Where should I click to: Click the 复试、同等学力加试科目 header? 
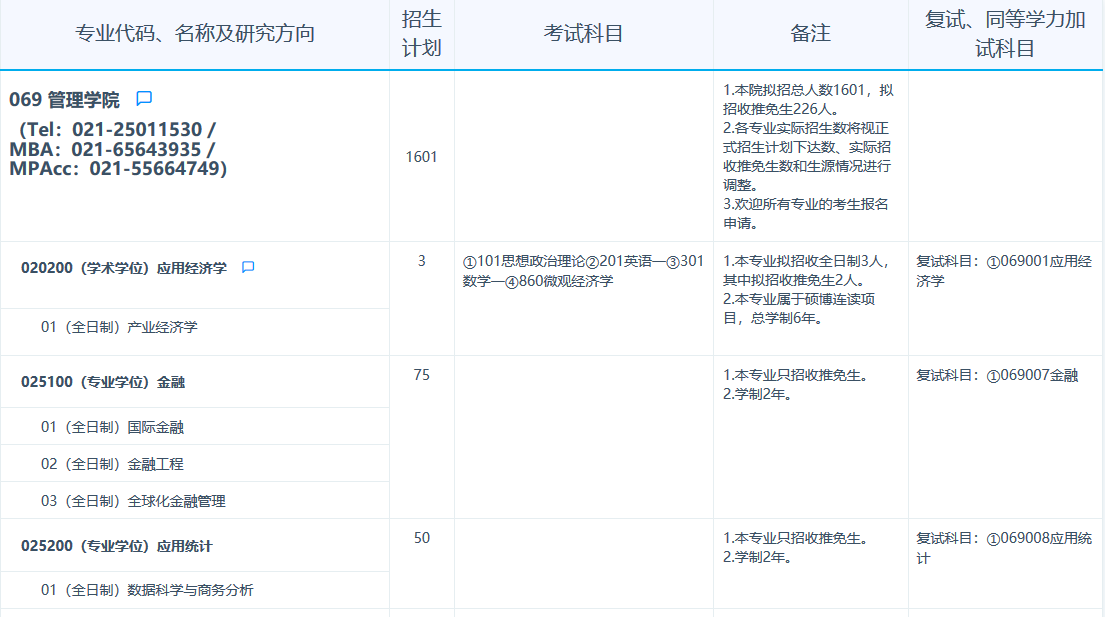click(1004, 31)
